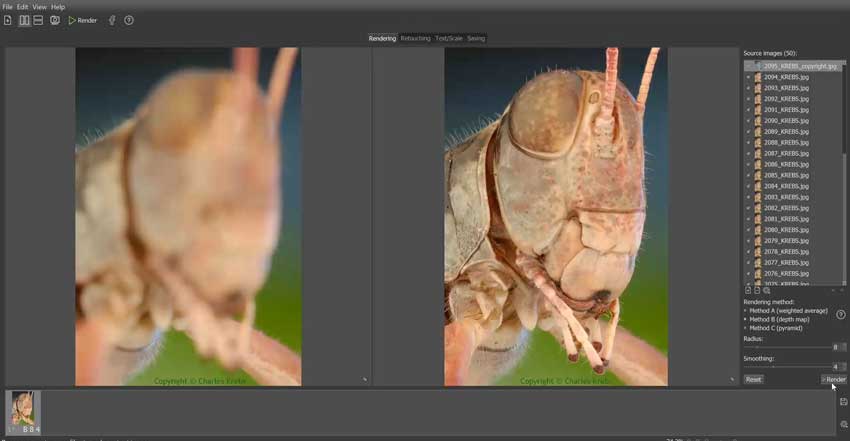The width and height of the screenshot is (850, 441).
Task: Select 2081_KREBS.jpg in source list
Action: 786,219
